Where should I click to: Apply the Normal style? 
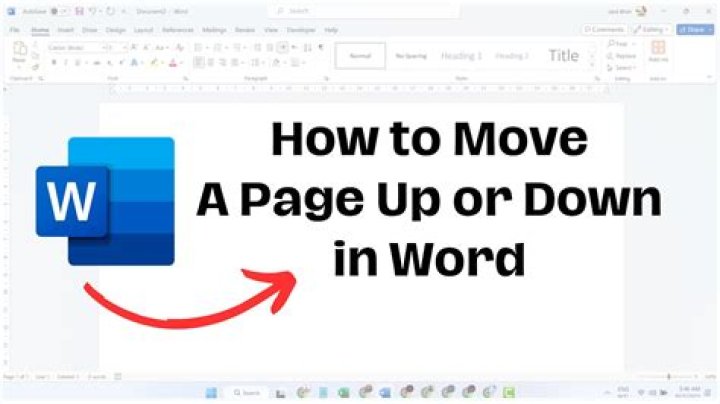click(x=360, y=56)
